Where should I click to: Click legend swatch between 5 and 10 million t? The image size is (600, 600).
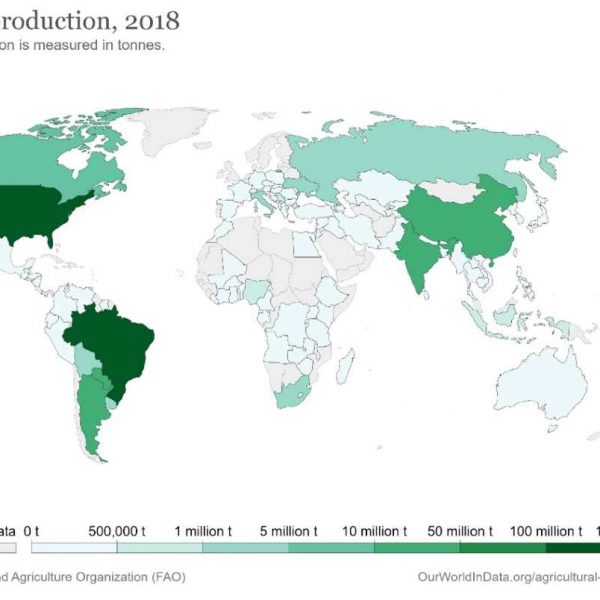point(331,548)
